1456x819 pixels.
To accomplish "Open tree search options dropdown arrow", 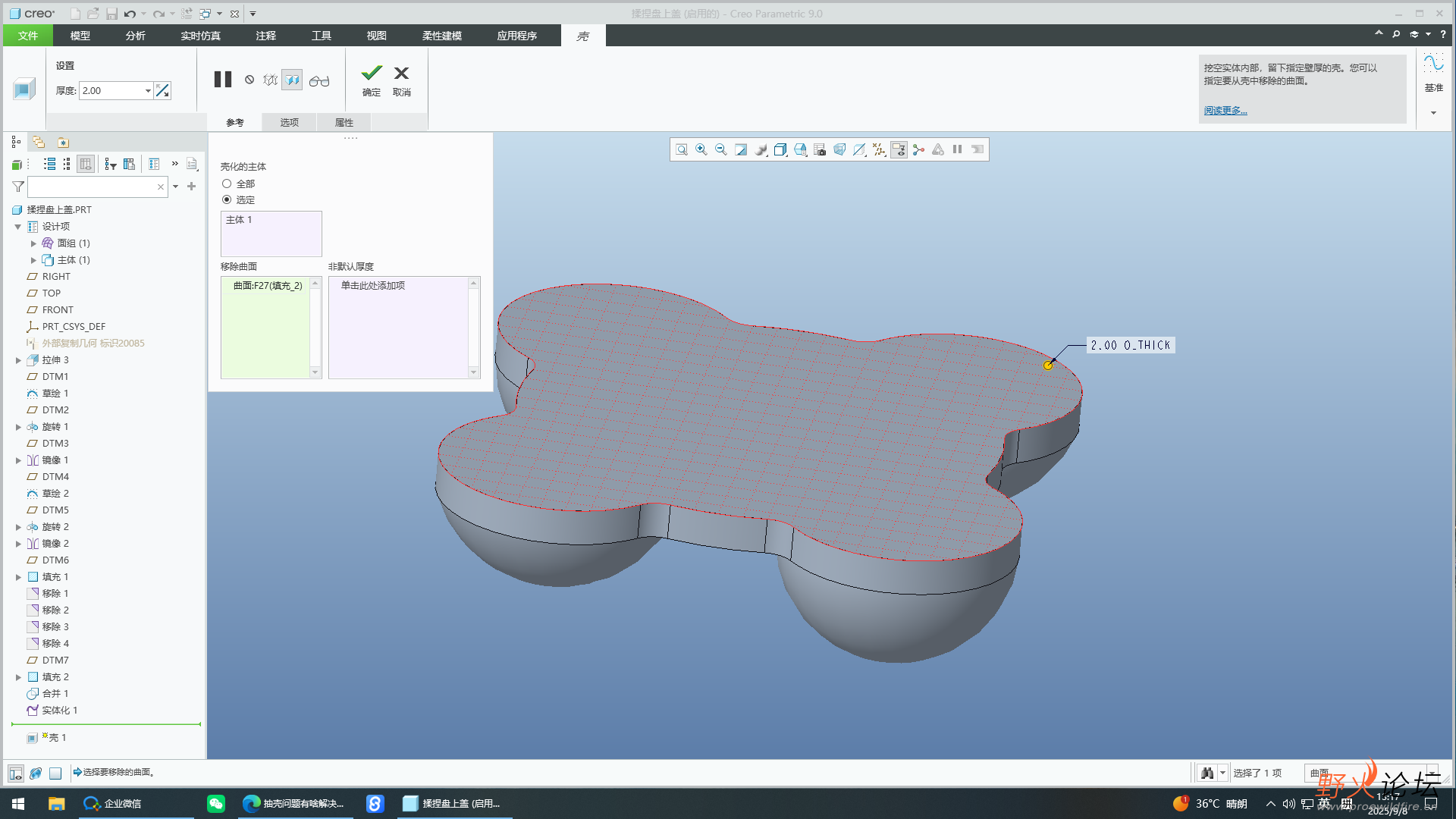I will tap(176, 187).
